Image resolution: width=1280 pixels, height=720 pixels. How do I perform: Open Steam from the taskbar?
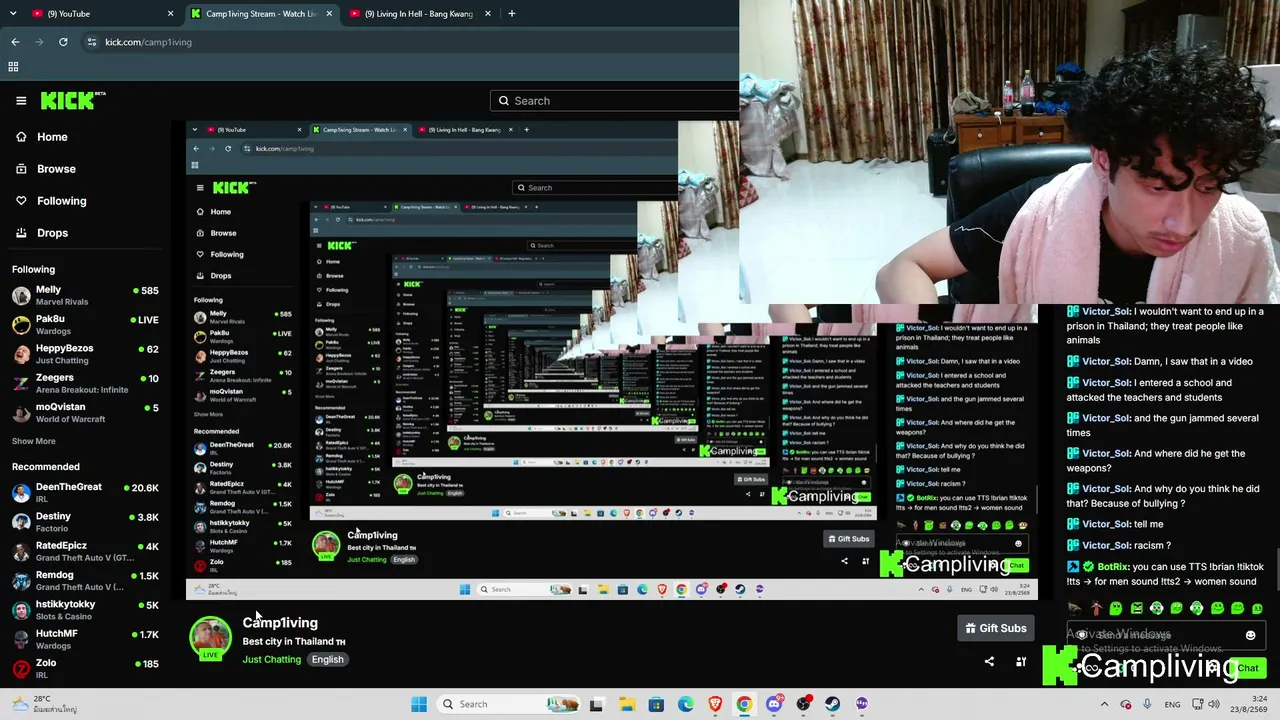[x=833, y=704]
